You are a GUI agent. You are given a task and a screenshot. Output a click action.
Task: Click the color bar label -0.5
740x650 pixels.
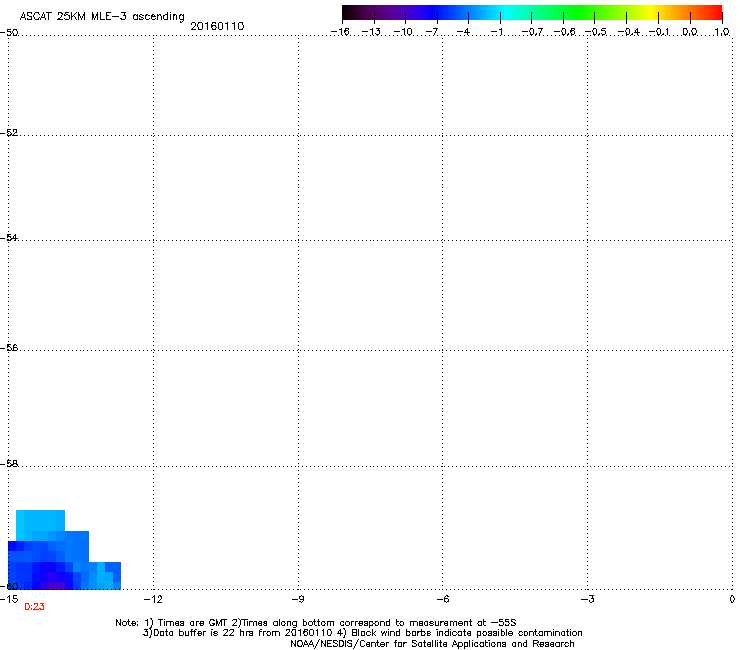596,32
